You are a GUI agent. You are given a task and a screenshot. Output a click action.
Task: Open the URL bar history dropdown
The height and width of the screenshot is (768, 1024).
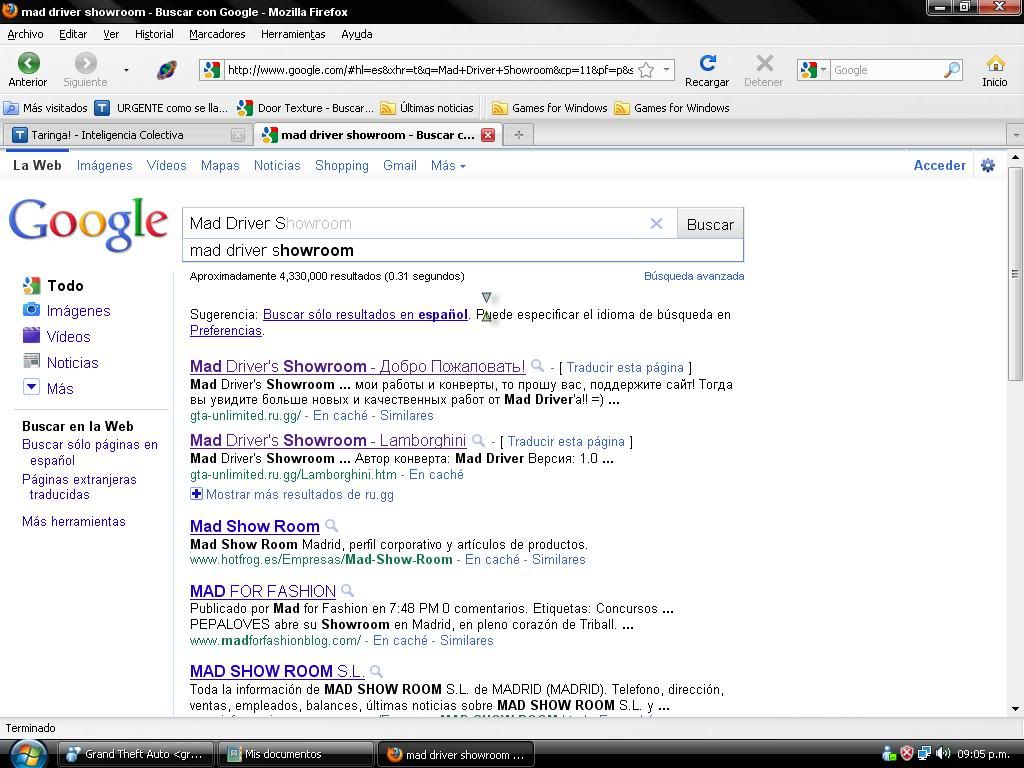coord(666,69)
